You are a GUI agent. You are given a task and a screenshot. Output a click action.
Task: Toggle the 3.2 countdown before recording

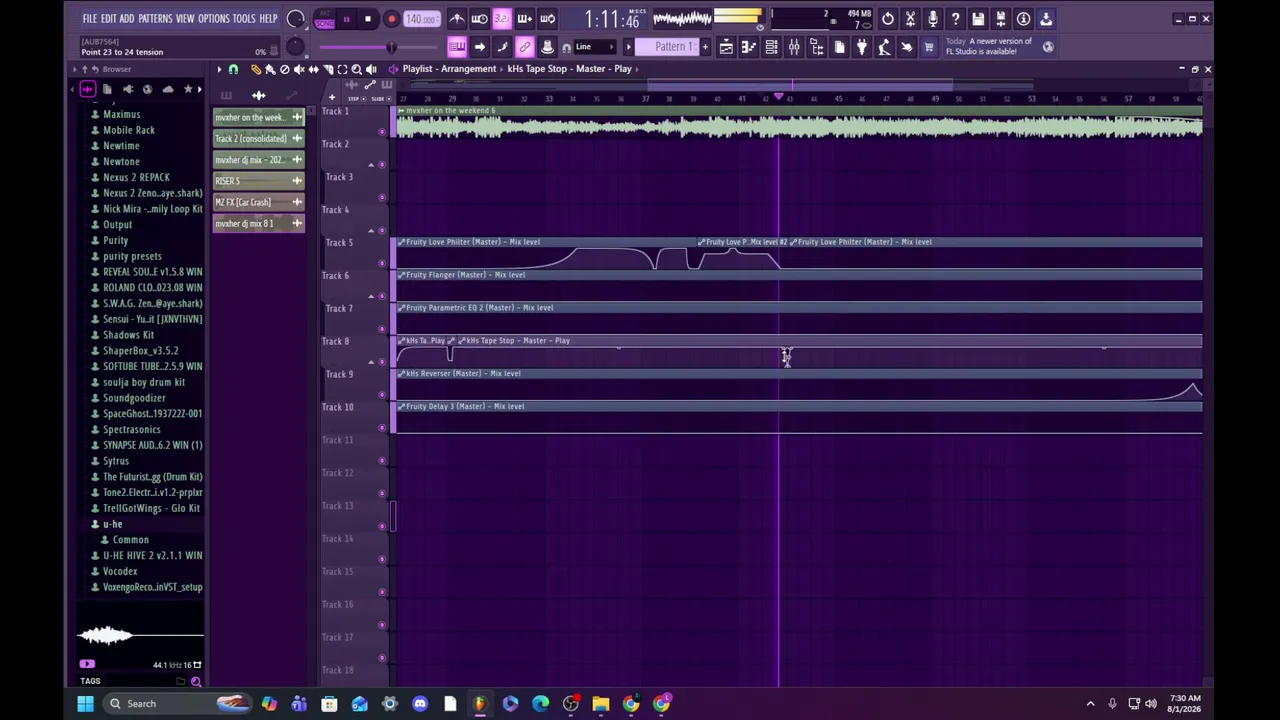coord(502,19)
